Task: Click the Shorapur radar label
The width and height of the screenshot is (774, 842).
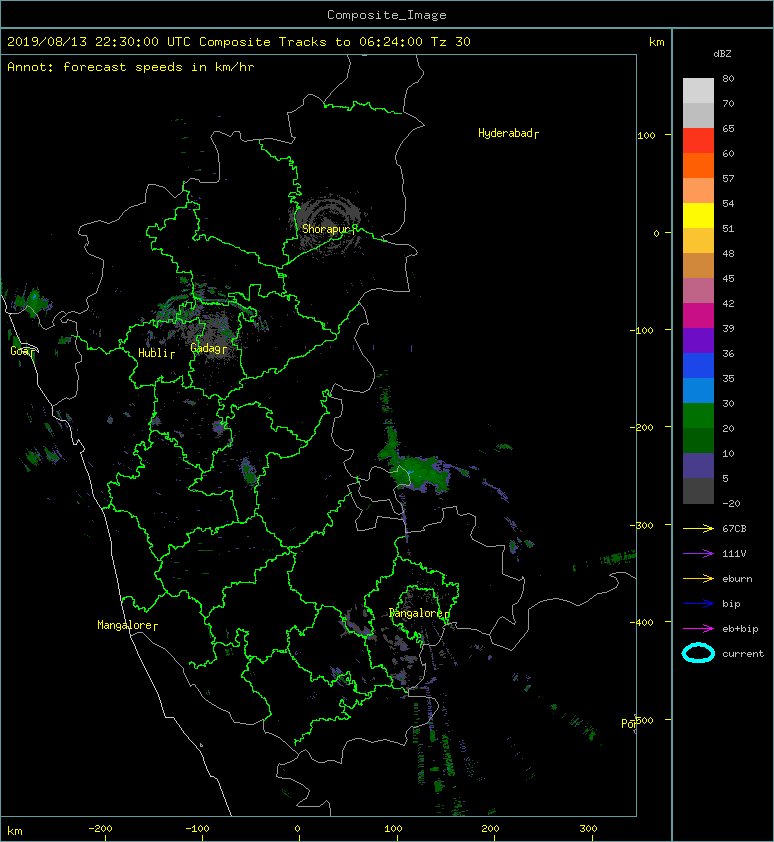Action: click(329, 229)
